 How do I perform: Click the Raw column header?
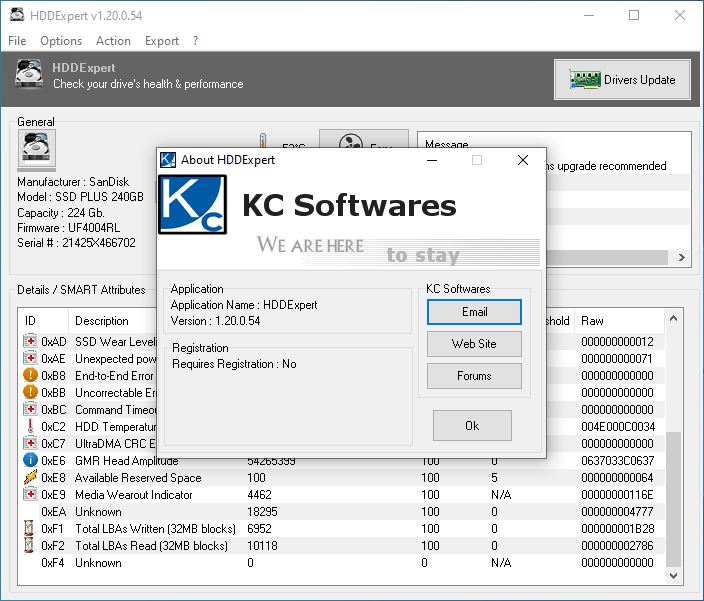619,321
